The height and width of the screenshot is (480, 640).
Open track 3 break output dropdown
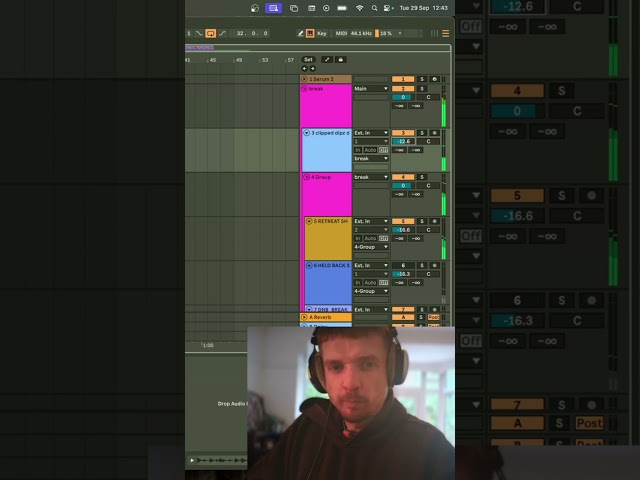[x=371, y=158]
